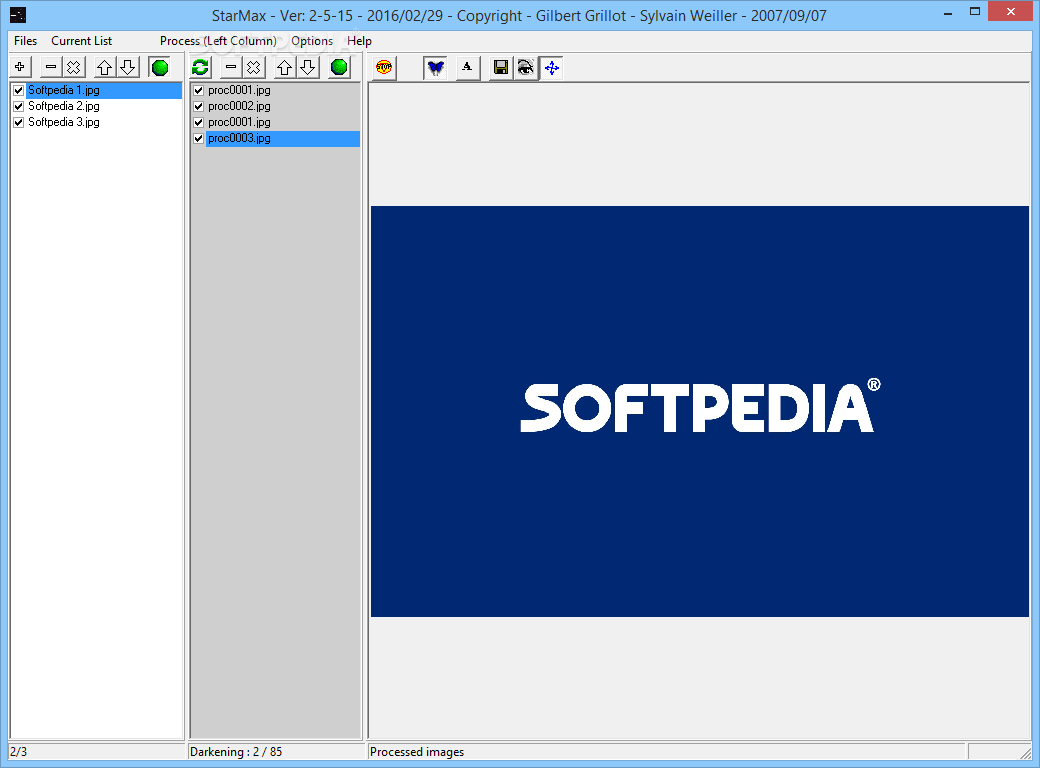The width and height of the screenshot is (1040, 768).
Task: Click the green refresh arrows icon
Action: click(200, 67)
